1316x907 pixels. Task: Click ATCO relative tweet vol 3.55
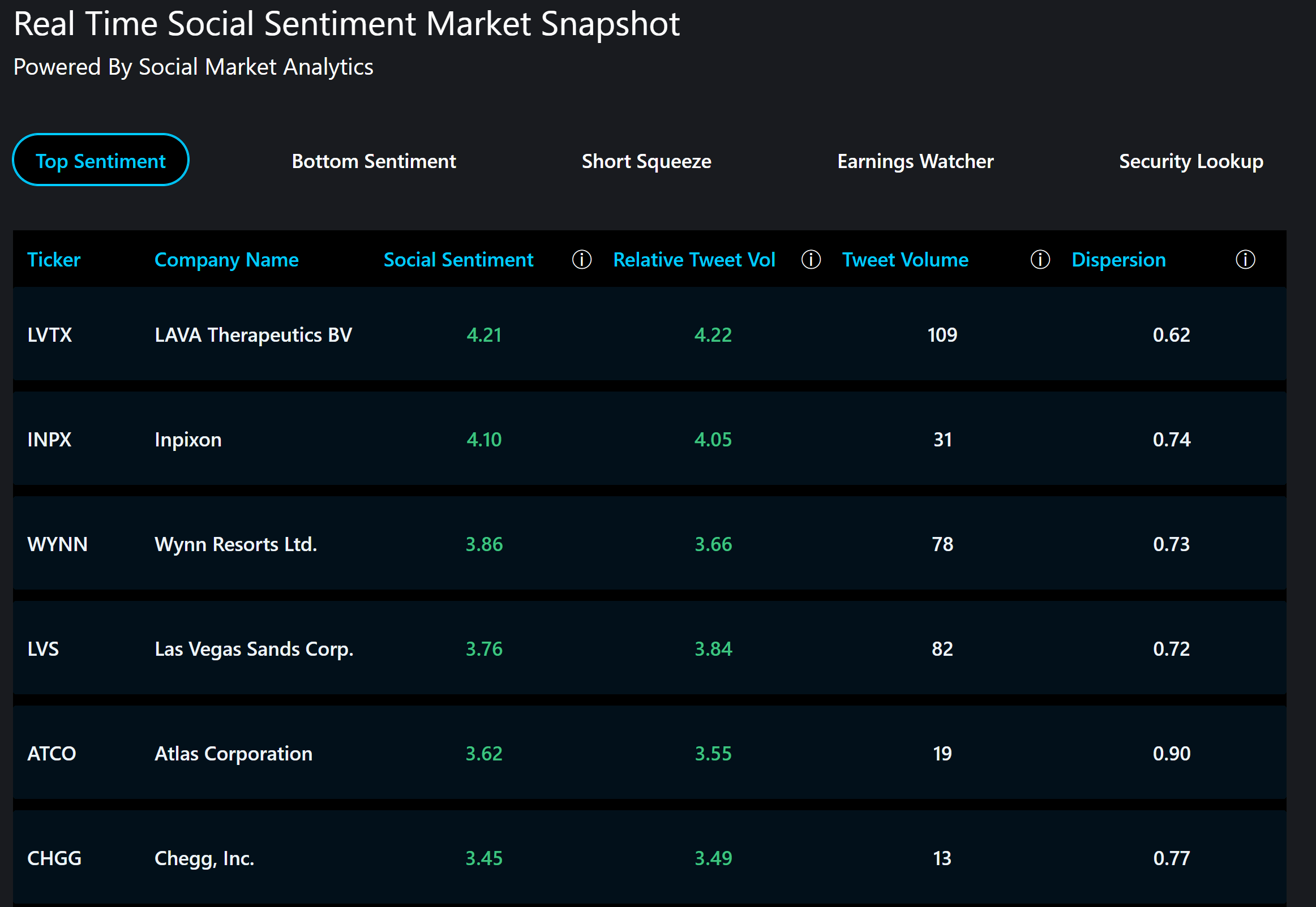tap(713, 753)
